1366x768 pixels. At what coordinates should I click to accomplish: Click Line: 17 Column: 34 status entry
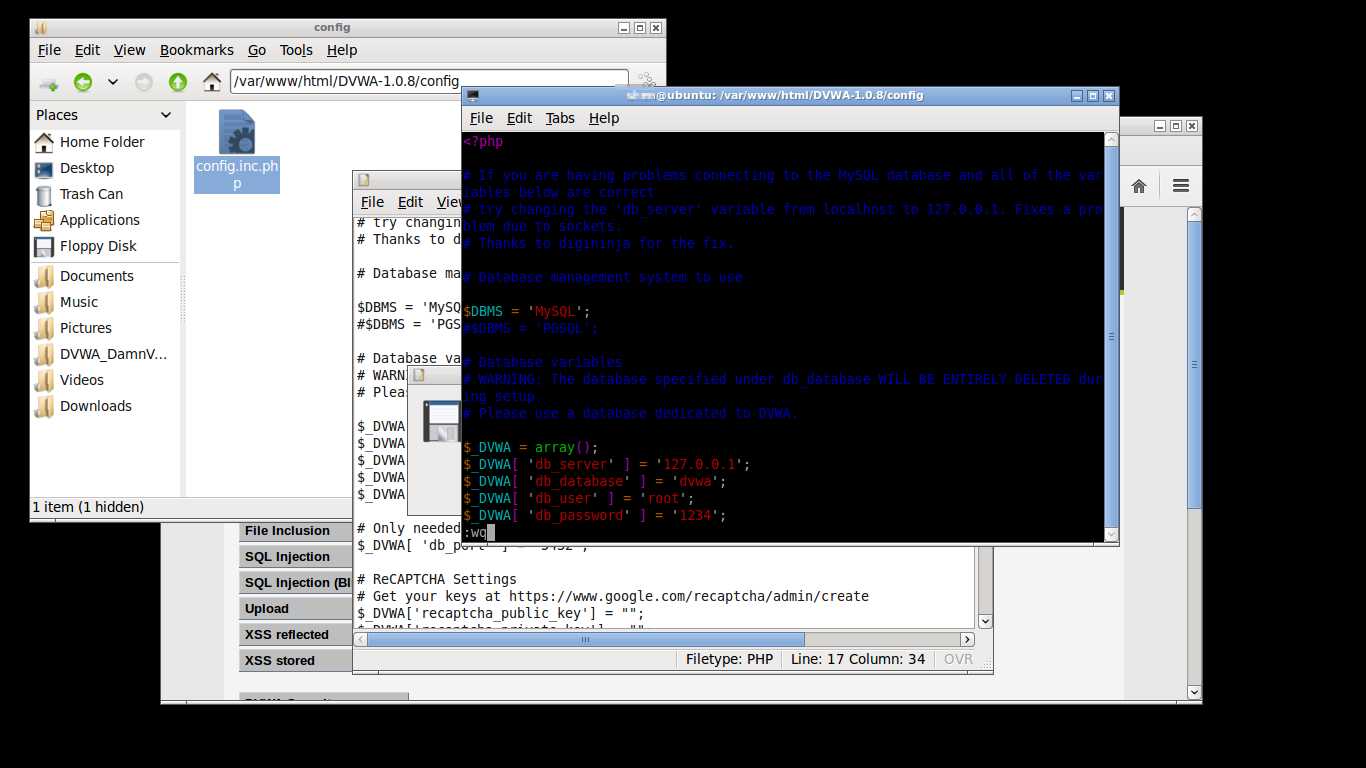click(858, 659)
